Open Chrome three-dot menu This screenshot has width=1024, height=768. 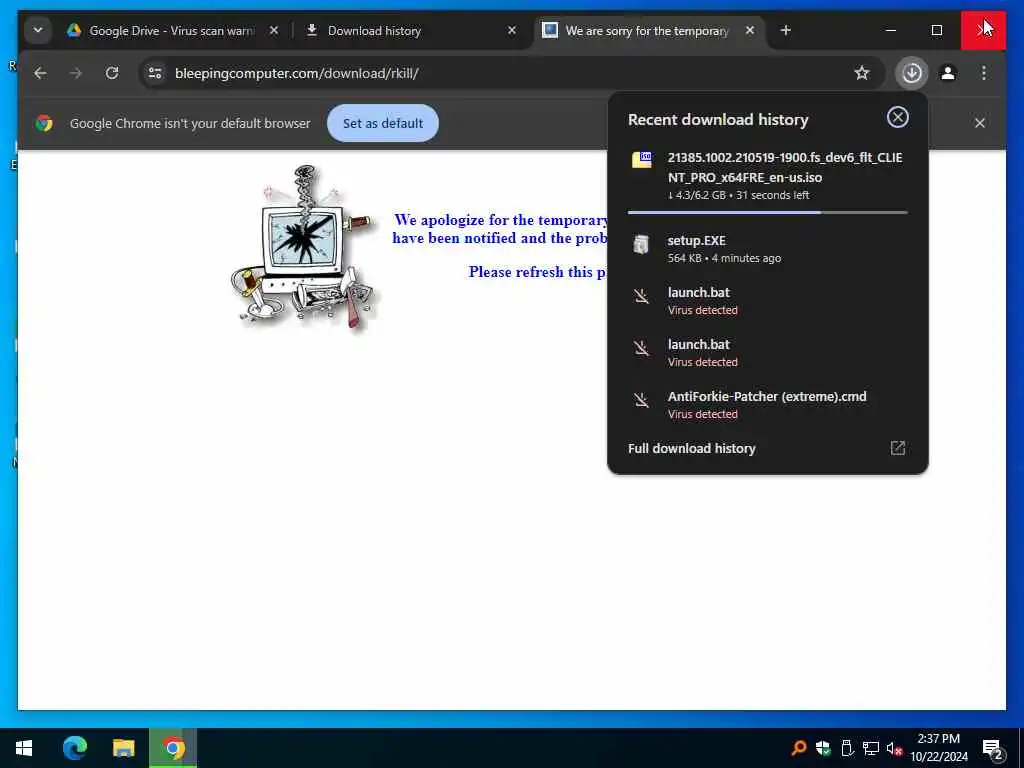tap(984, 73)
